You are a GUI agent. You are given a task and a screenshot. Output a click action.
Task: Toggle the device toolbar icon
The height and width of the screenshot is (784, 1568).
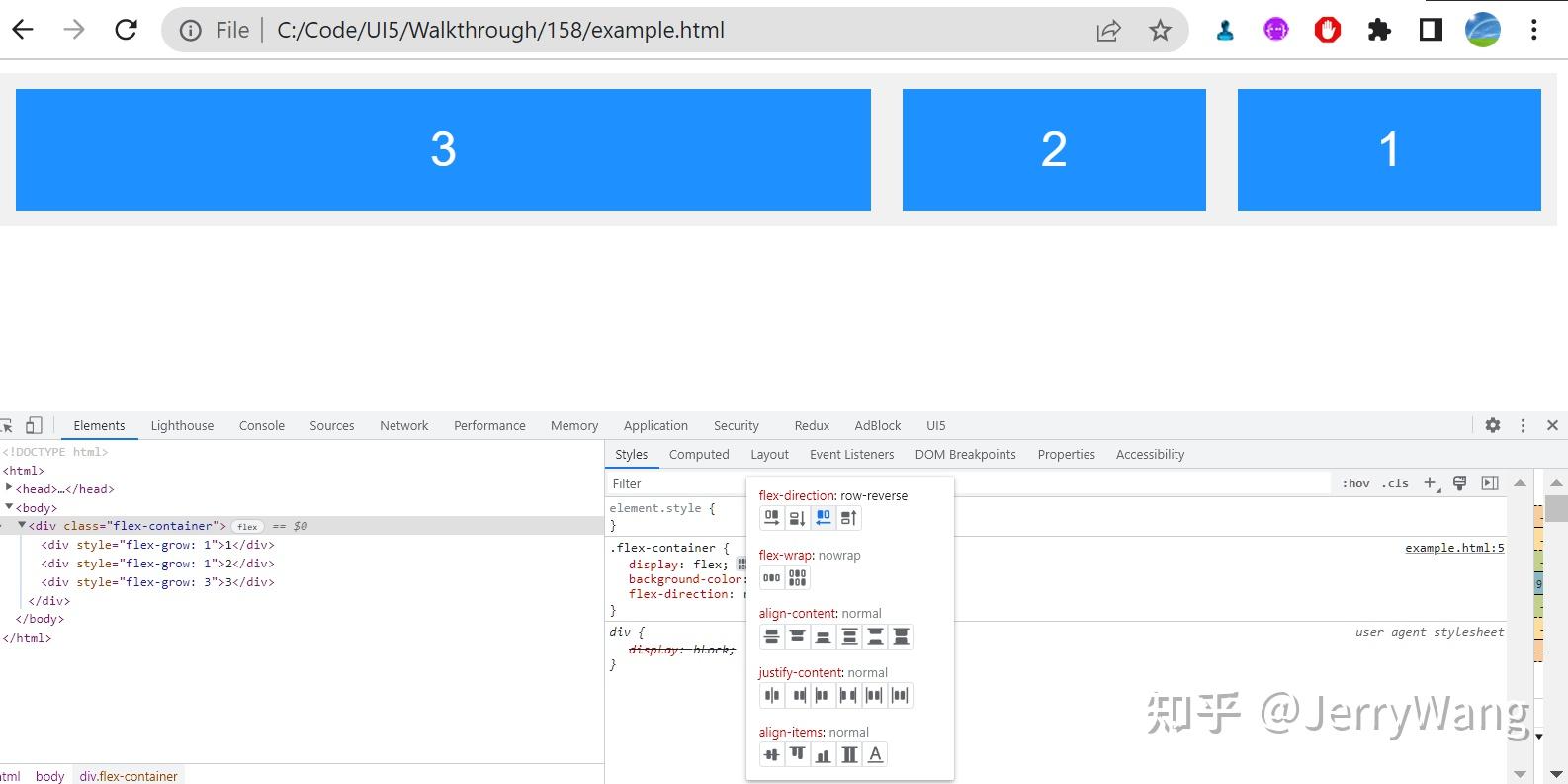[34, 425]
